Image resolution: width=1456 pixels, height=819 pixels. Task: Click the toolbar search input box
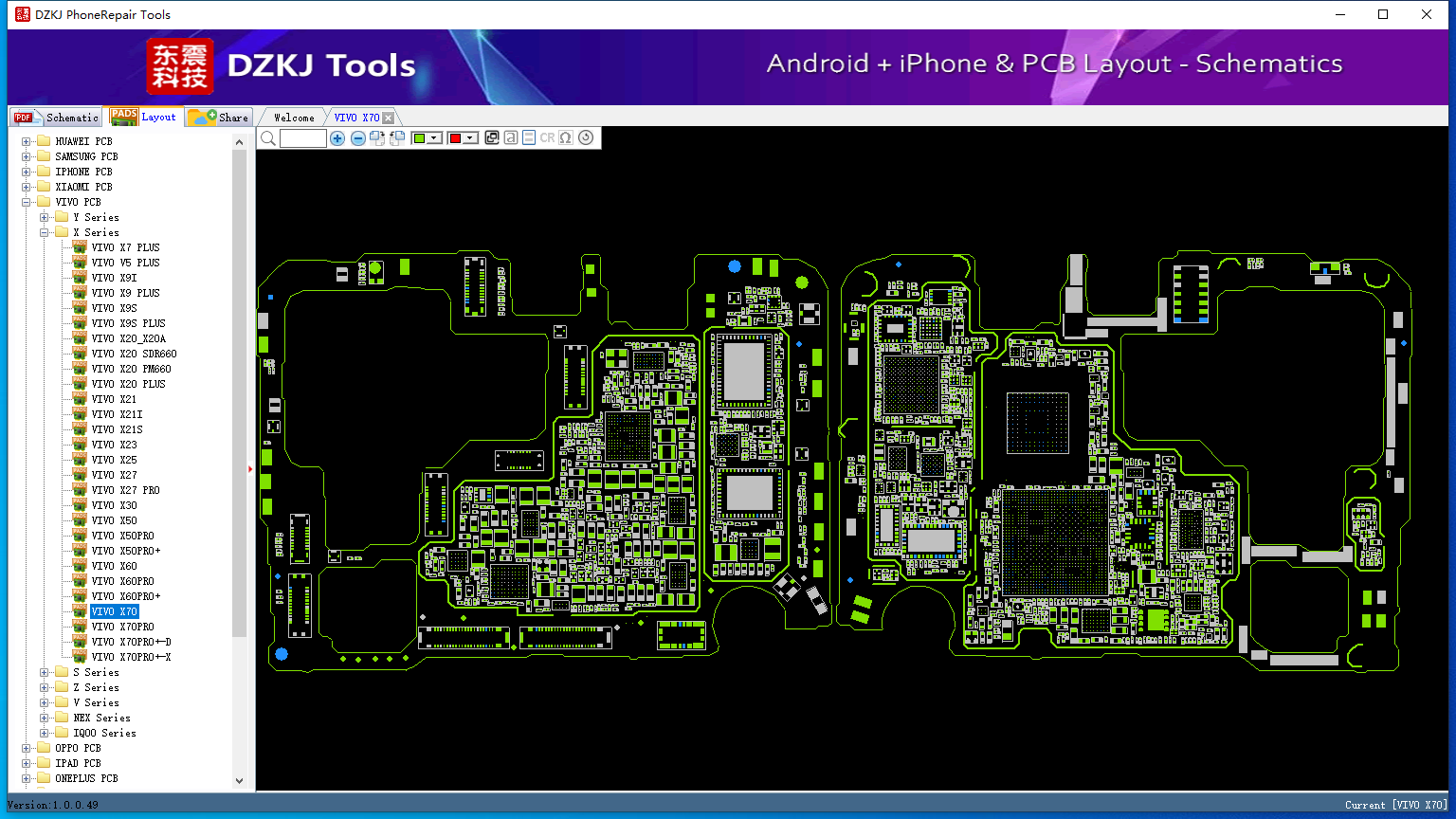[303, 138]
